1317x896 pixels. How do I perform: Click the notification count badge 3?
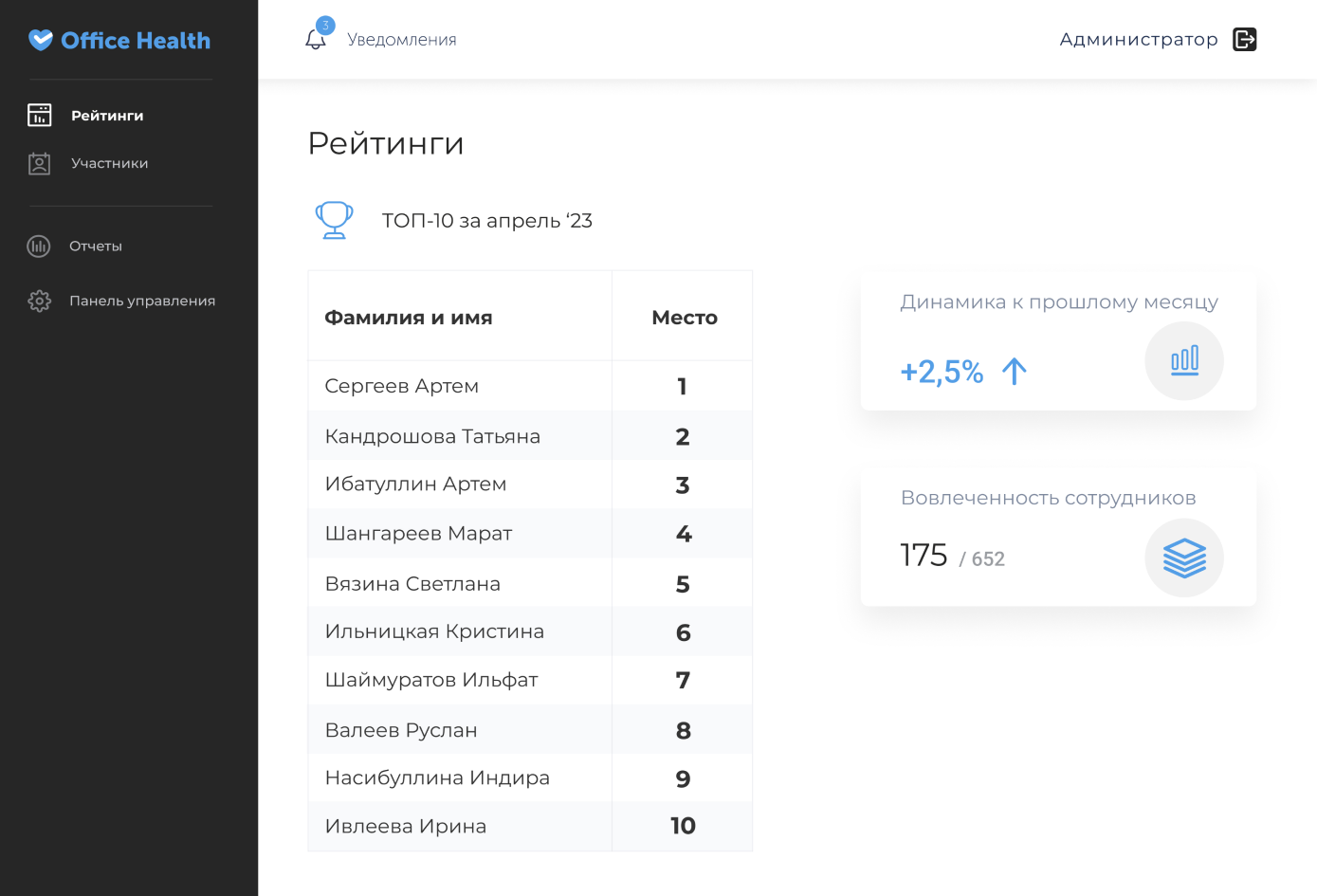tap(325, 26)
